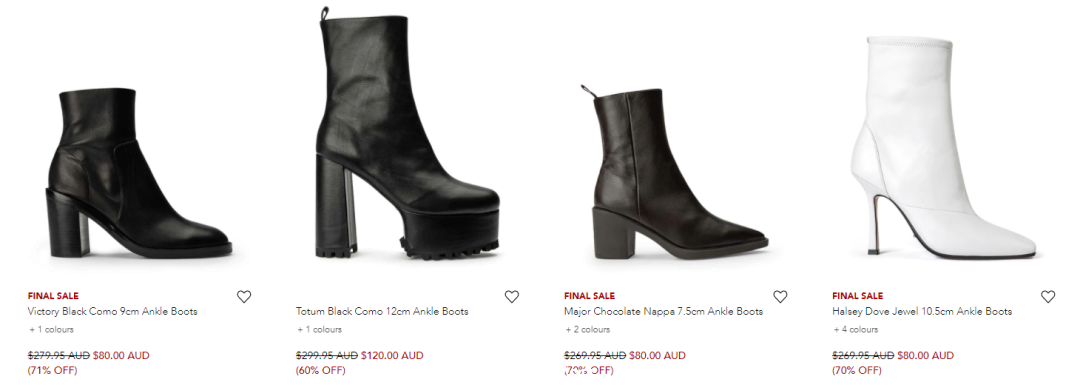
Task: View the Totum platform boot image
Action: [x=406, y=134]
